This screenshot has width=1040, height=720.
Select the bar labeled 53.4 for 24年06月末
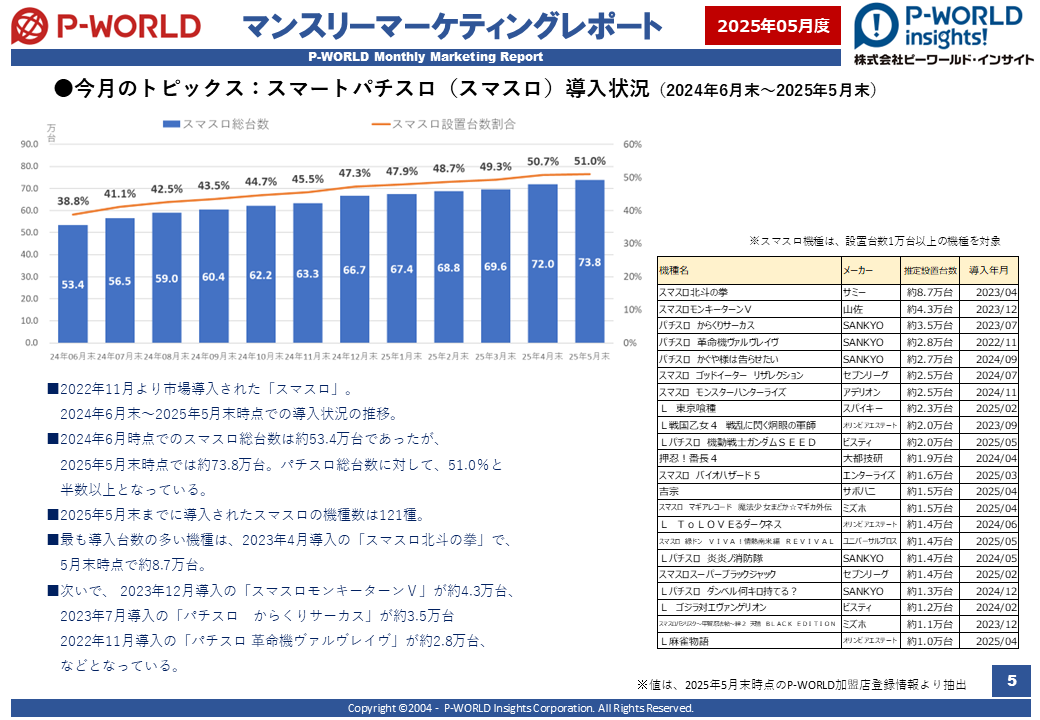pos(73,284)
